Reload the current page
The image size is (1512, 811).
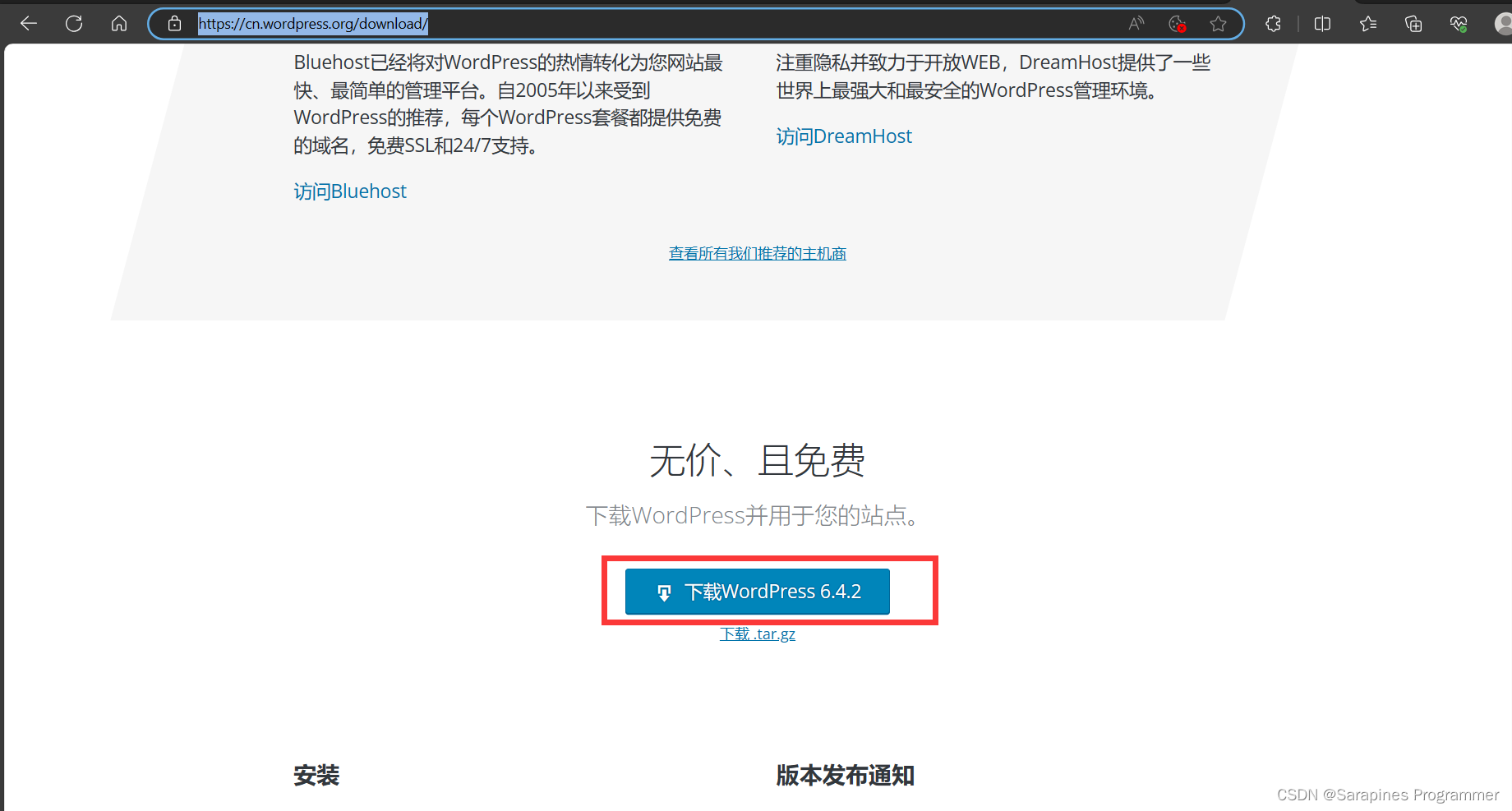click(74, 24)
